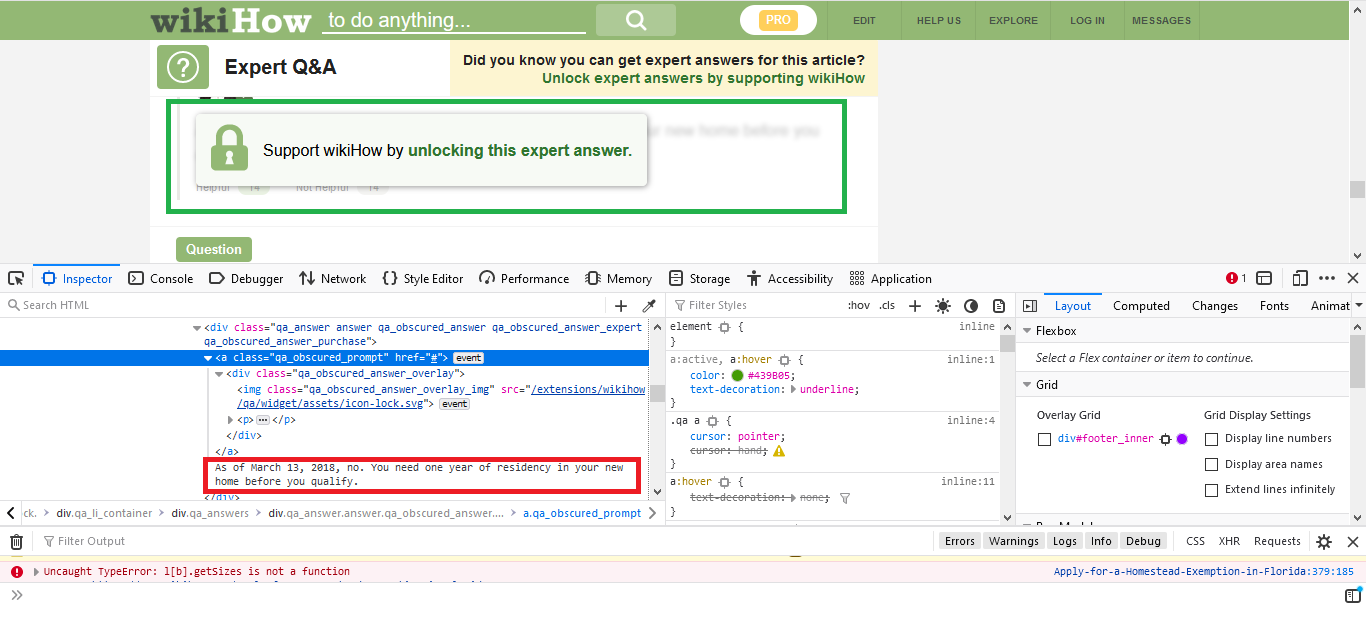Toggle the Logs console filter
1366x625 pixels.
tap(1065, 541)
